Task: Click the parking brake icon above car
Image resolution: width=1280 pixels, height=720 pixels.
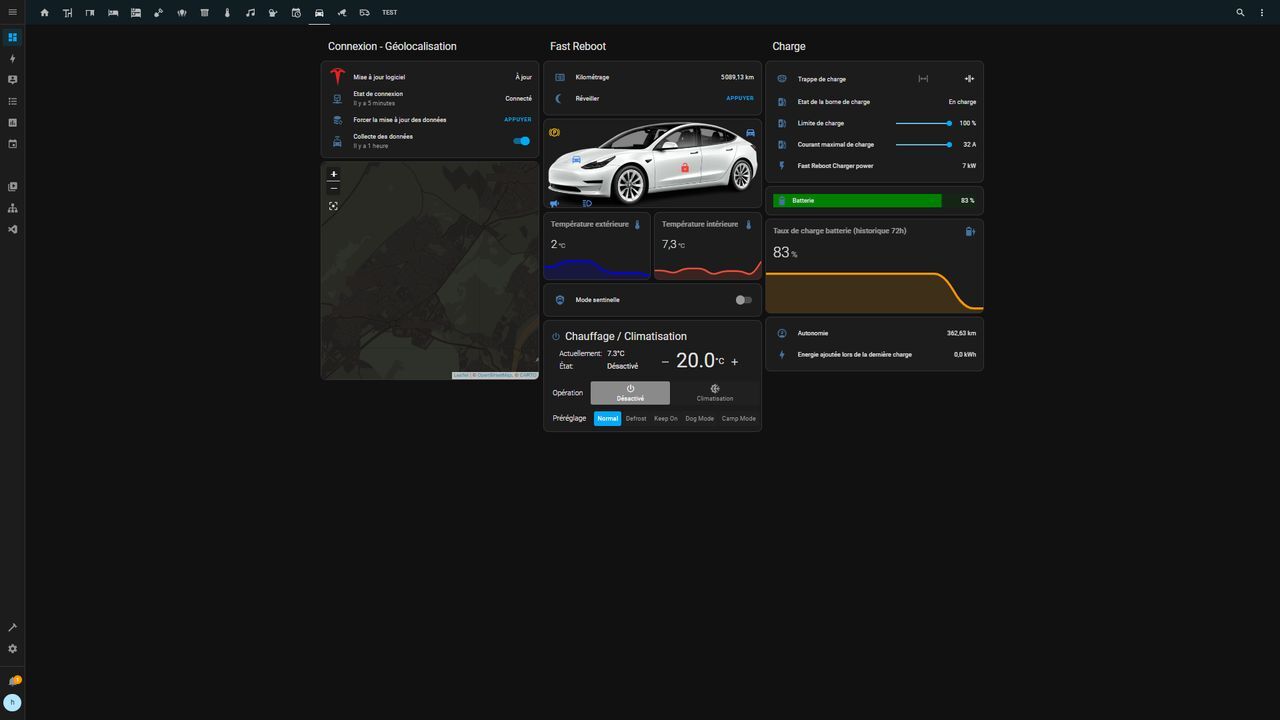Action: click(x=554, y=132)
